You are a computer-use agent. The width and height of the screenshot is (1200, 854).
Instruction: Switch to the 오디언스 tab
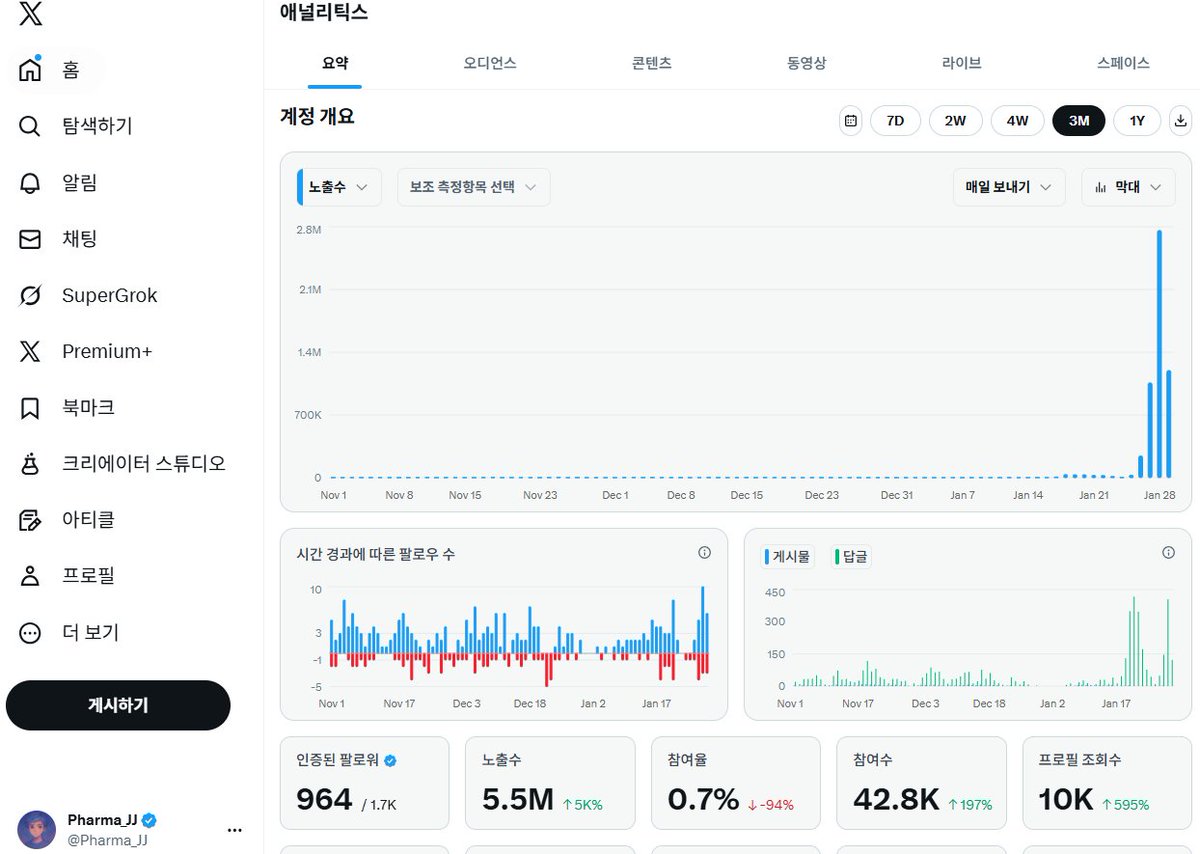(x=490, y=63)
